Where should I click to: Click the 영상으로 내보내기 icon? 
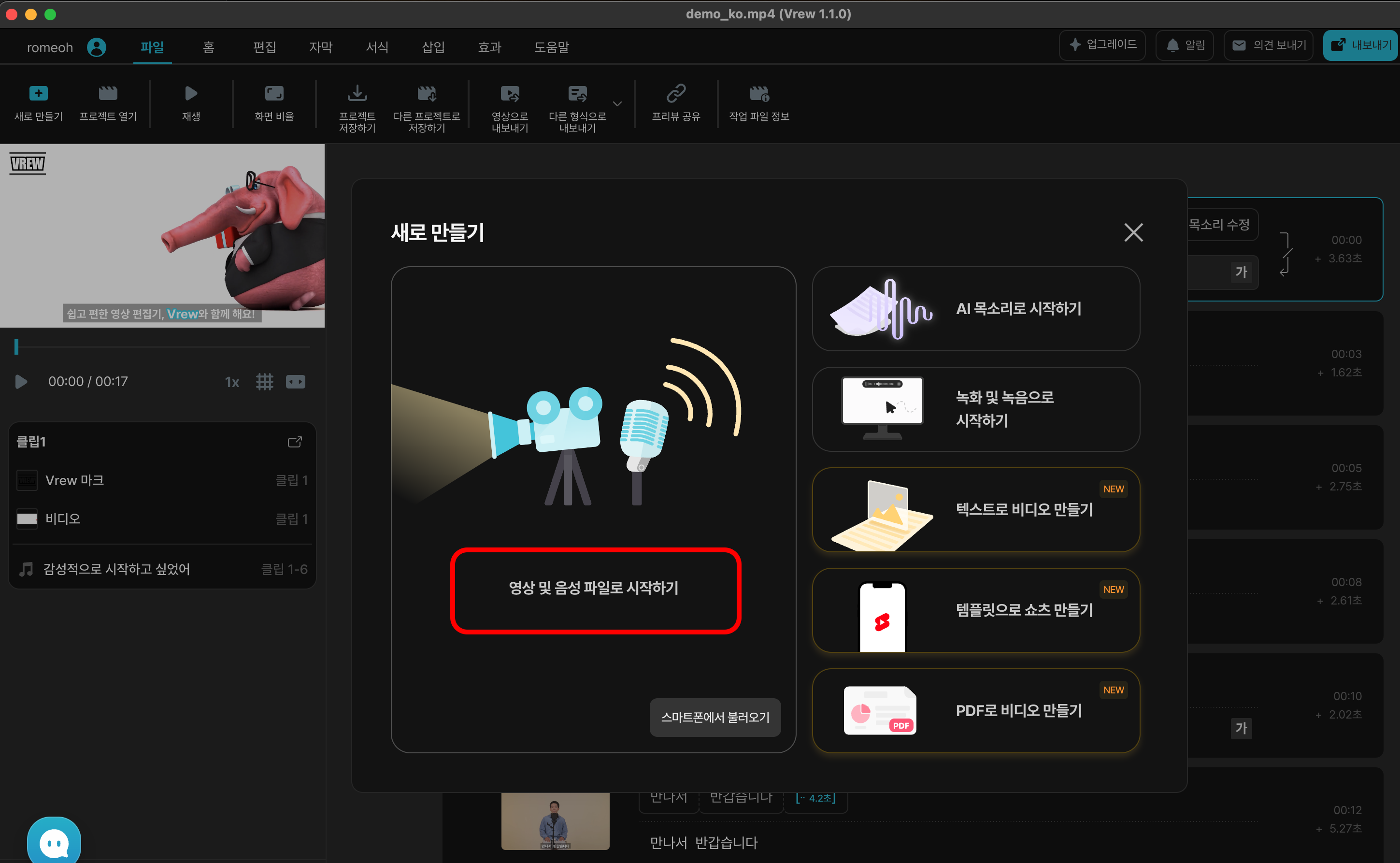tap(510, 94)
